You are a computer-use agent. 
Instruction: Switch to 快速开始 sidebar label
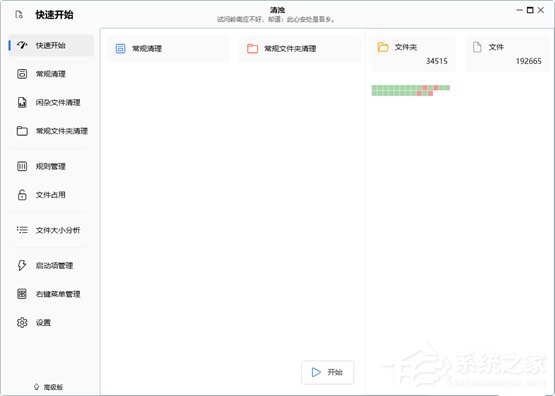coord(51,45)
